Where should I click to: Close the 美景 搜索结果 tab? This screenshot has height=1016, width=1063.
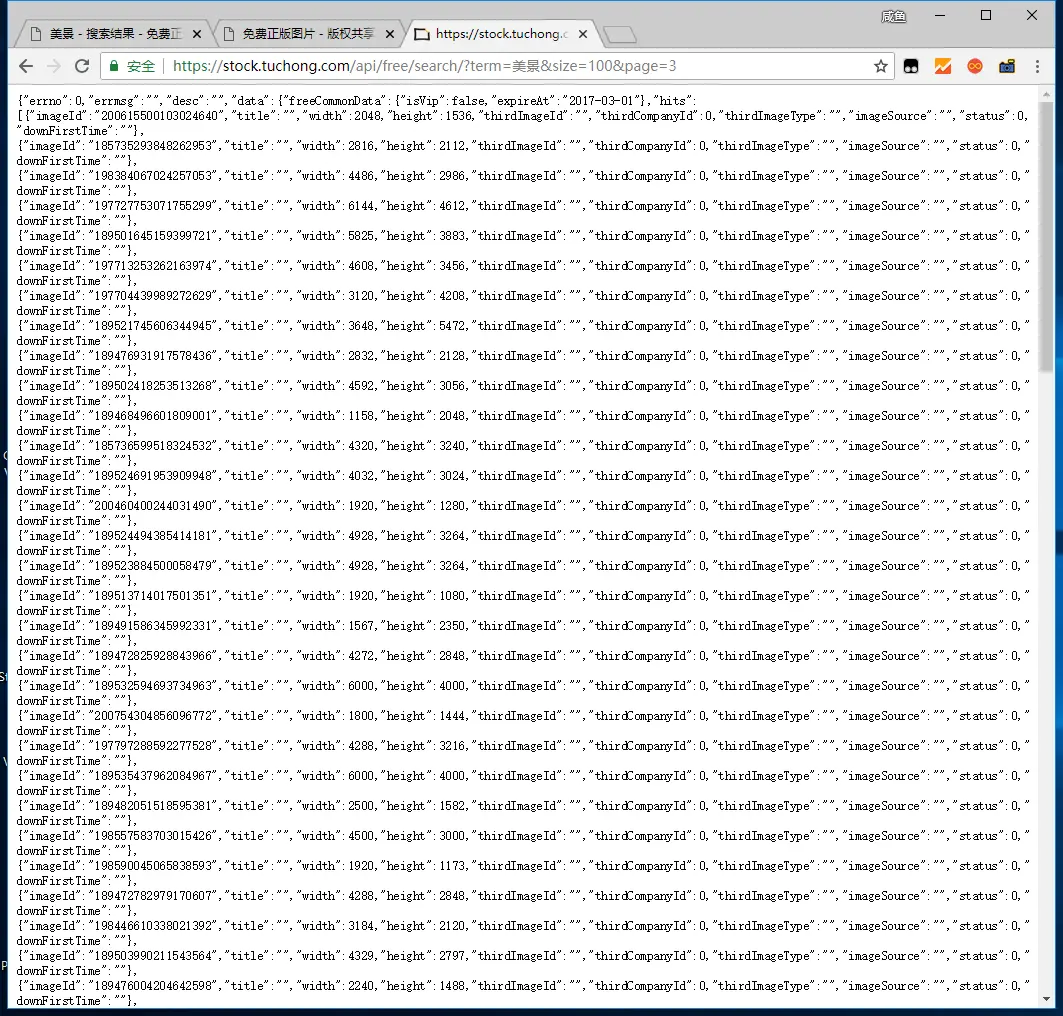point(197,34)
